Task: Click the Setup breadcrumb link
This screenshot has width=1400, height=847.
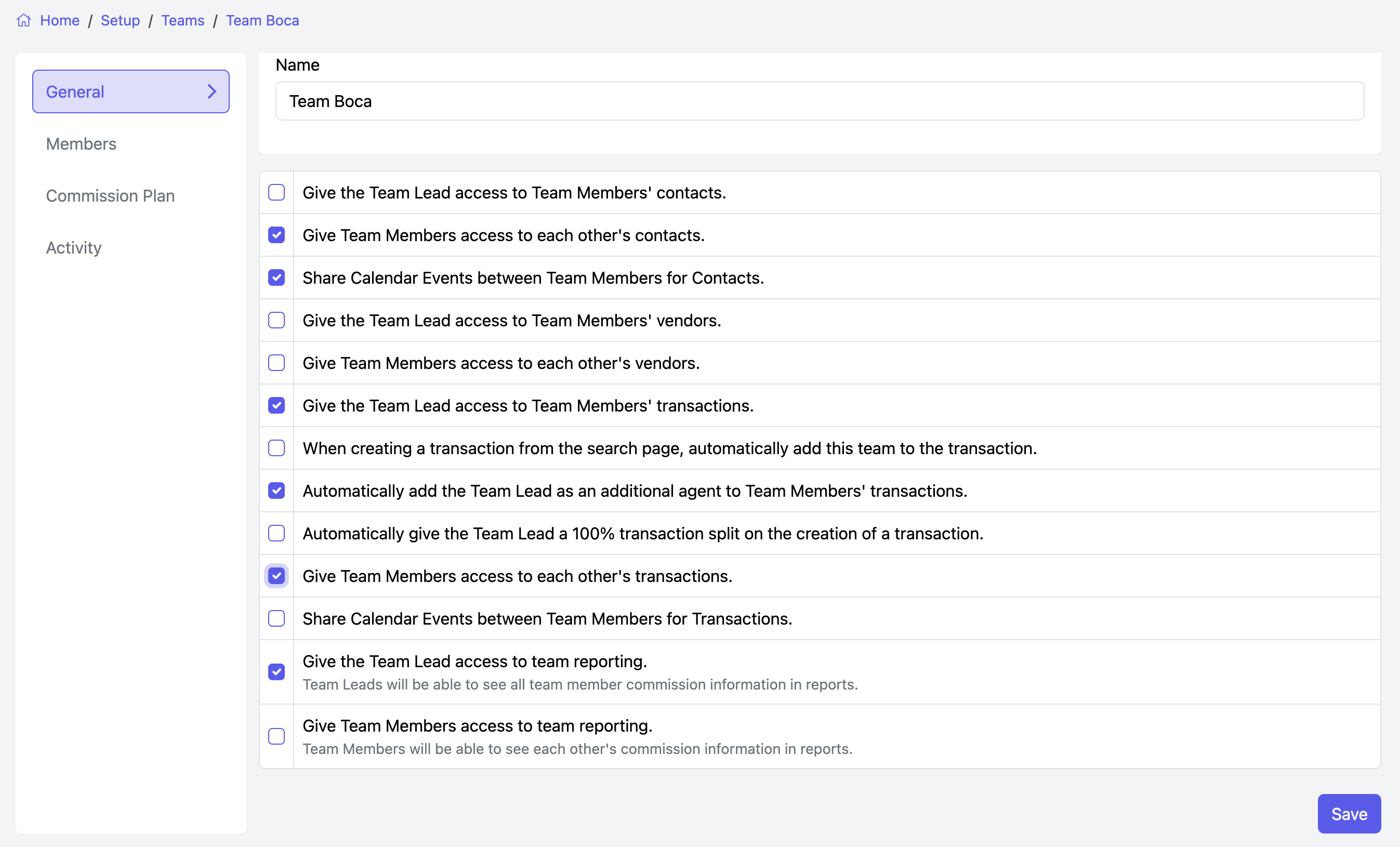Action: (120, 20)
